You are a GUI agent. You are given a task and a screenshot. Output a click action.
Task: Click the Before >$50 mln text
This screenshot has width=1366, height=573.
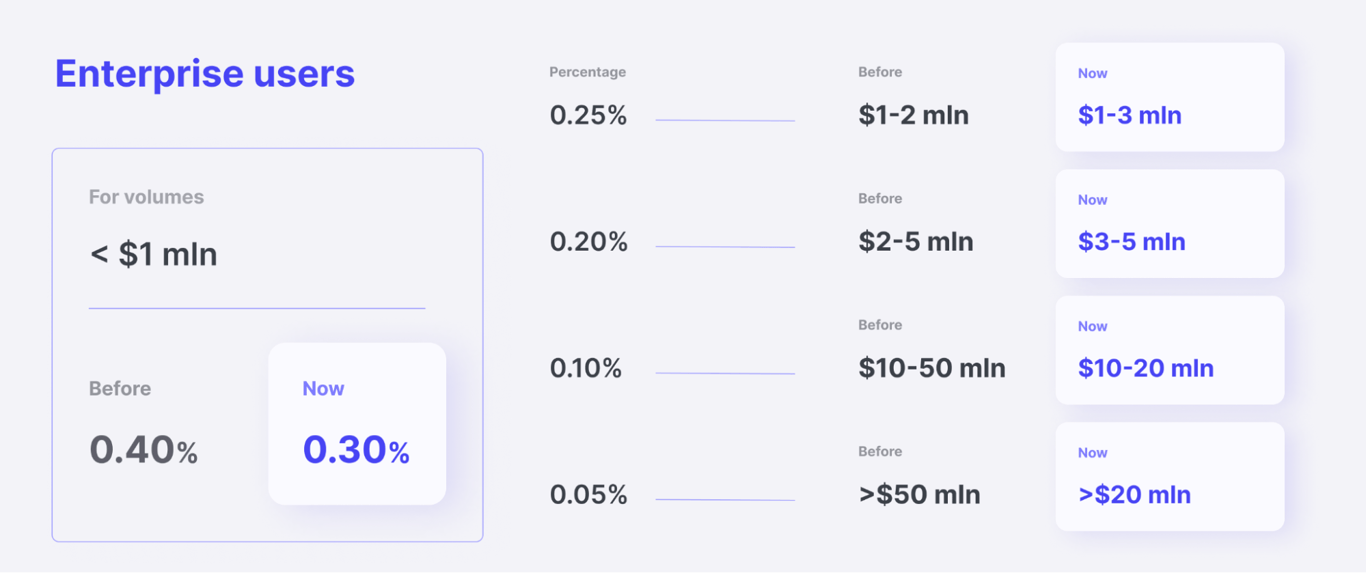click(x=919, y=495)
